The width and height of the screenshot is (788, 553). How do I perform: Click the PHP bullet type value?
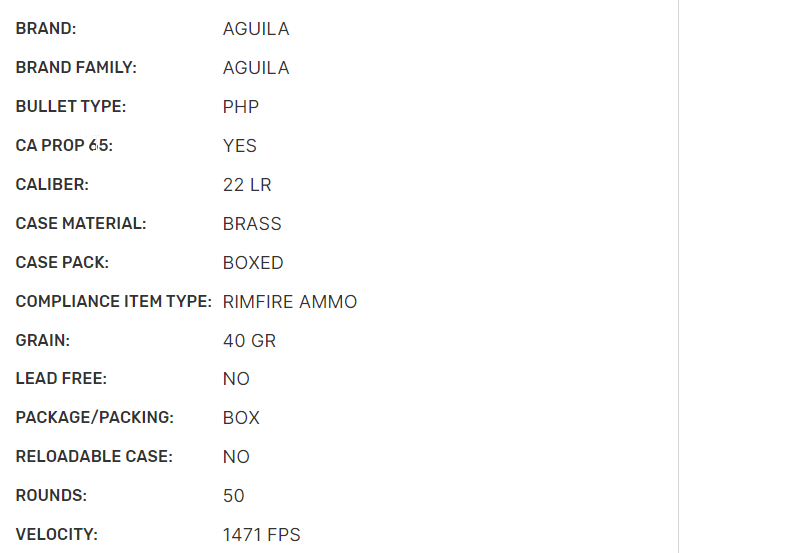[241, 107]
